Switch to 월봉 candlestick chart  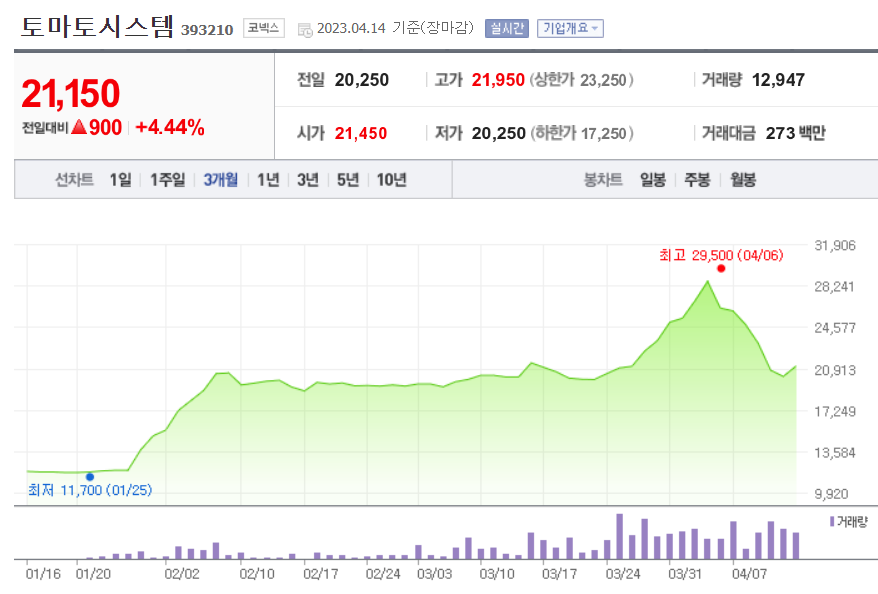click(x=743, y=180)
